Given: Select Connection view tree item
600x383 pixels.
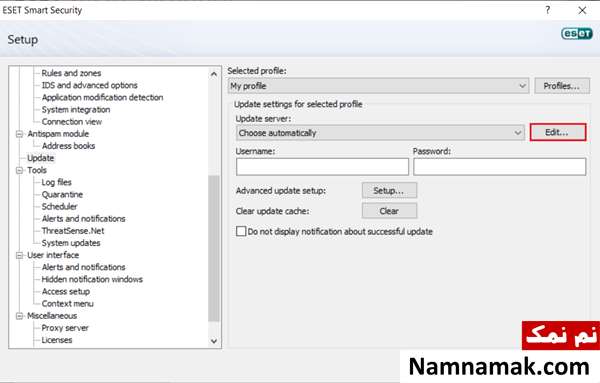Looking at the screenshot, I should 72,122.
